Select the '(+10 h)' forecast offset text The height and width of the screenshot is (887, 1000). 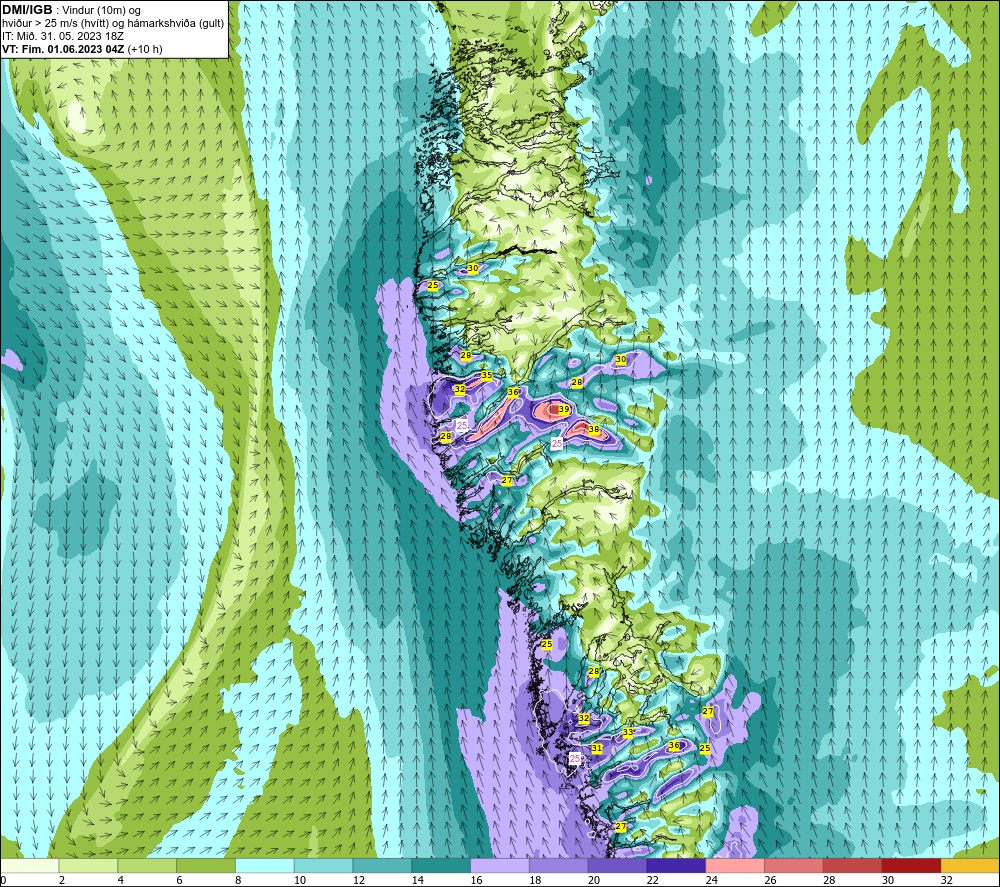coord(145,49)
